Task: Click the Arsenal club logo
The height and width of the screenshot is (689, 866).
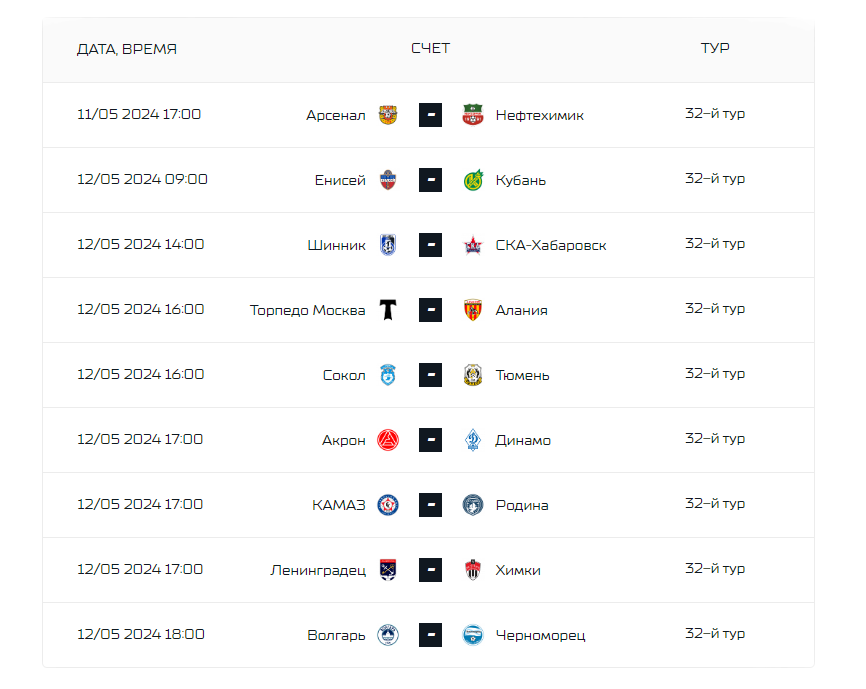Action: point(388,115)
